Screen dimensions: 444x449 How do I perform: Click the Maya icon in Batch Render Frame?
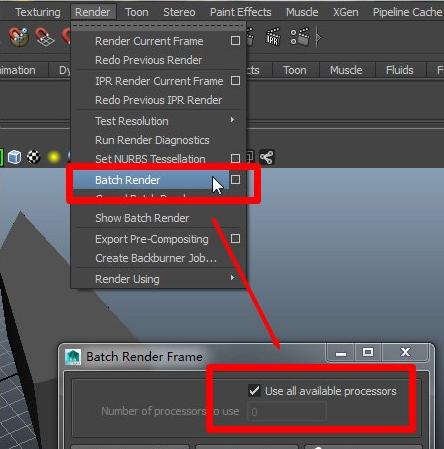tap(73, 357)
